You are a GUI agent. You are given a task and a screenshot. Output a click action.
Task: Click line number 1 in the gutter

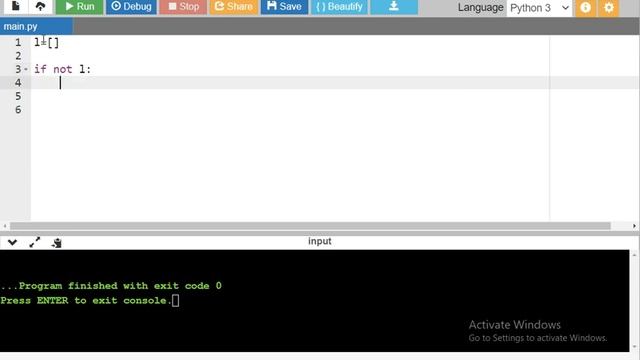(18, 42)
